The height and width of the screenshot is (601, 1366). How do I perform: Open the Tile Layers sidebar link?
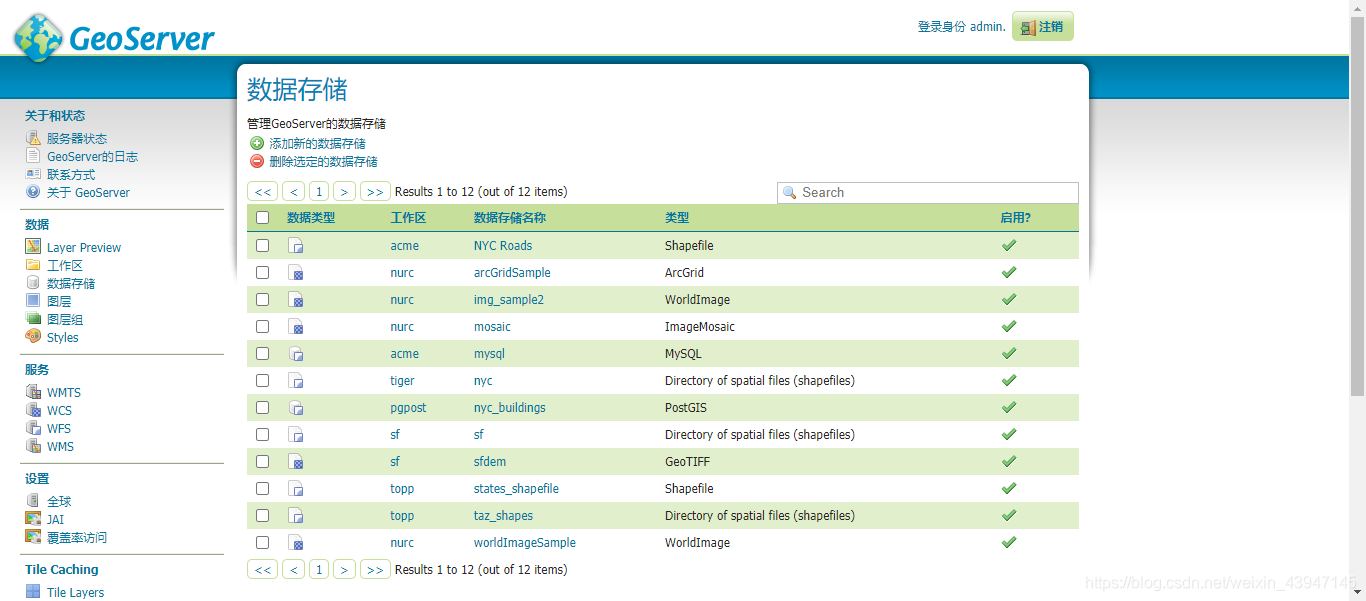click(x=75, y=593)
